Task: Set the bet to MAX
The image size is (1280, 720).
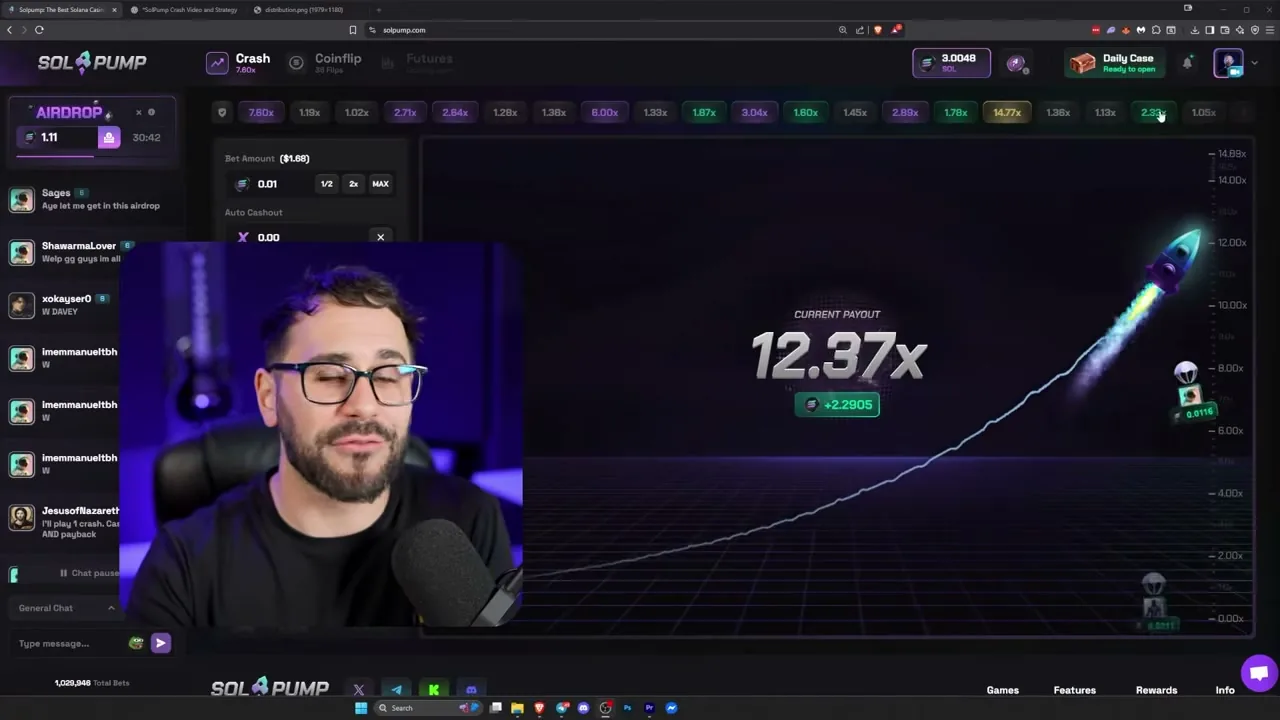Action: [x=380, y=184]
